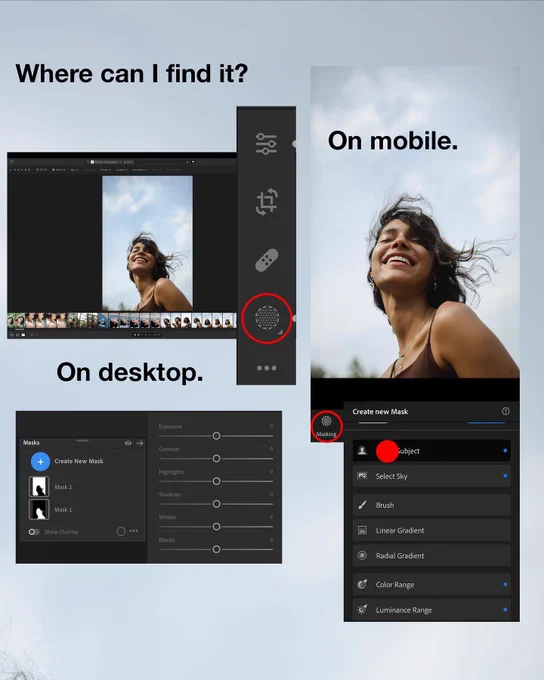Choose the Linear Gradient mask option
The height and width of the screenshot is (680, 544).
click(432, 530)
